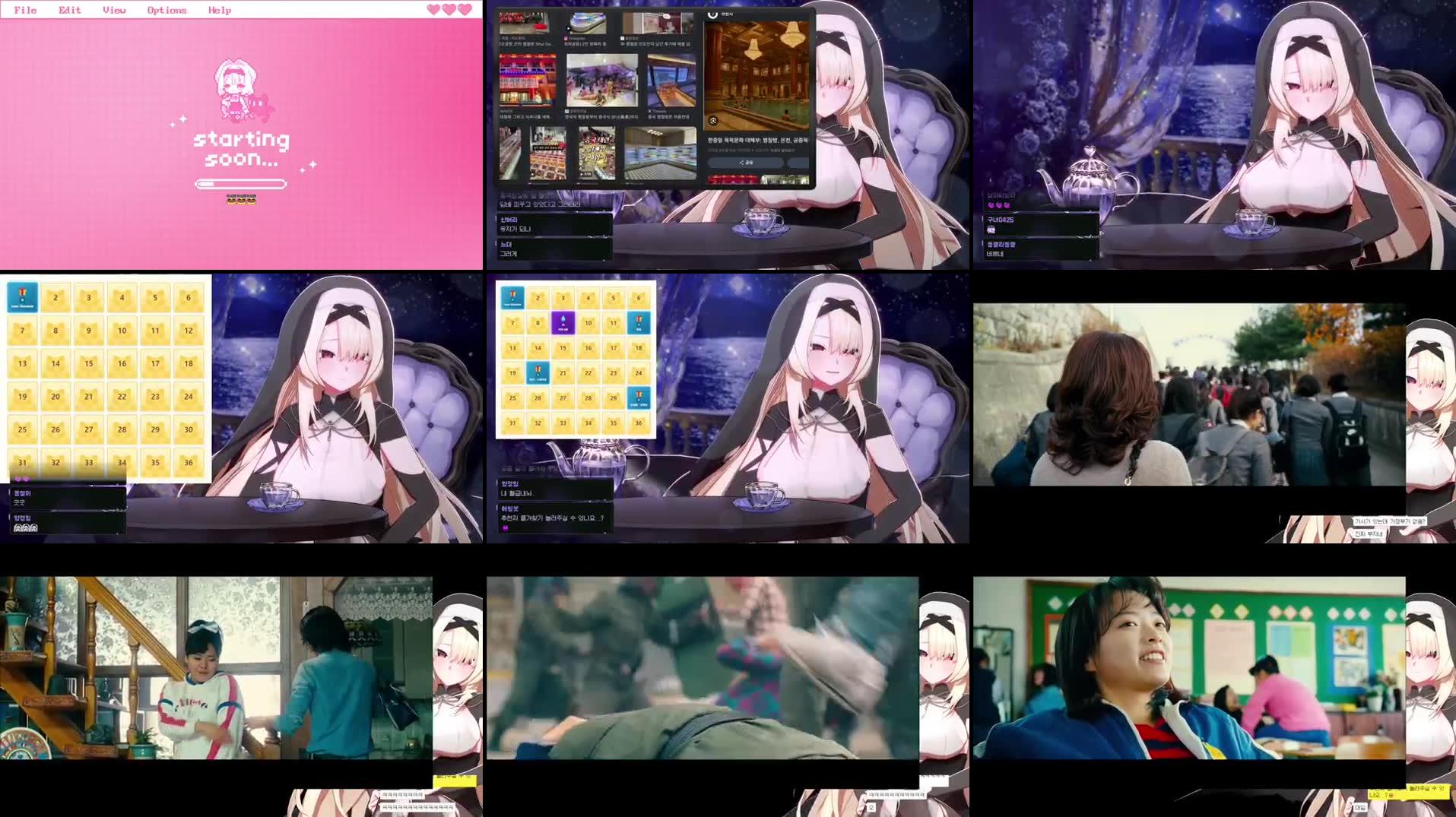Click the blue gift tile beside tile 19 in small grid
The height and width of the screenshot is (817, 1456).
click(538, 373)
